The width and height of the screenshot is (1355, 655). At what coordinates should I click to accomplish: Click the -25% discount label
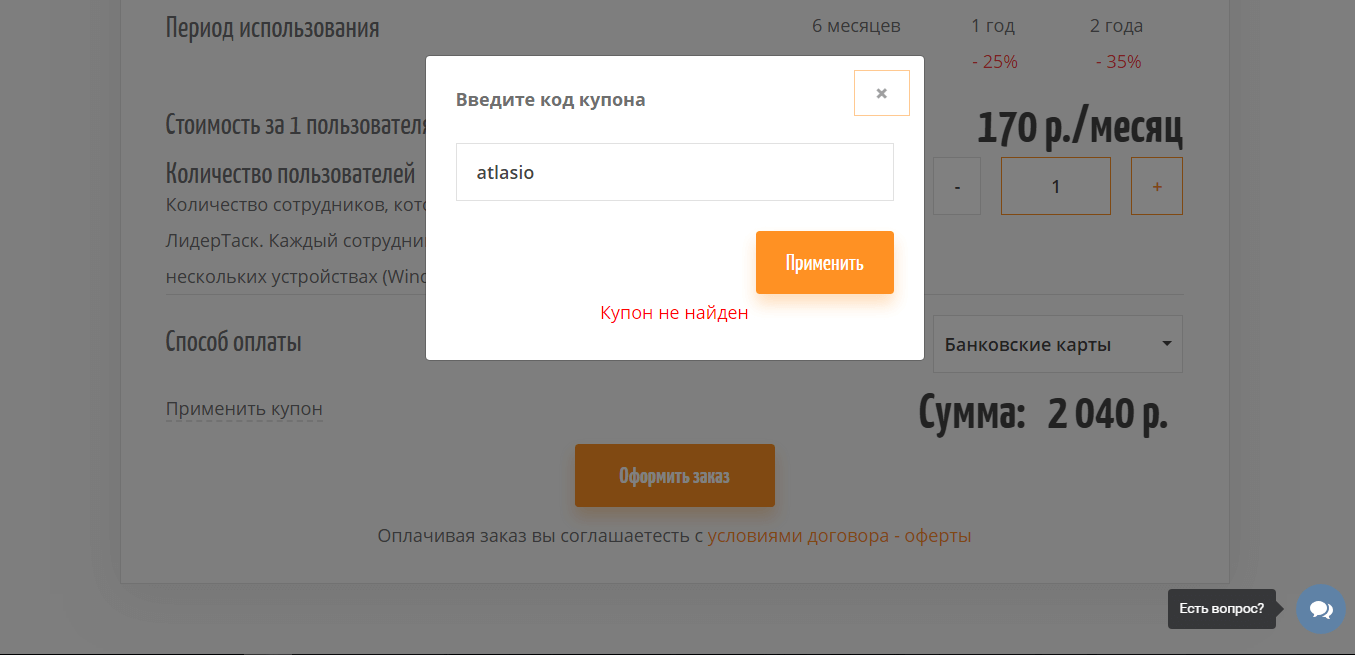(x=994, y=62)
